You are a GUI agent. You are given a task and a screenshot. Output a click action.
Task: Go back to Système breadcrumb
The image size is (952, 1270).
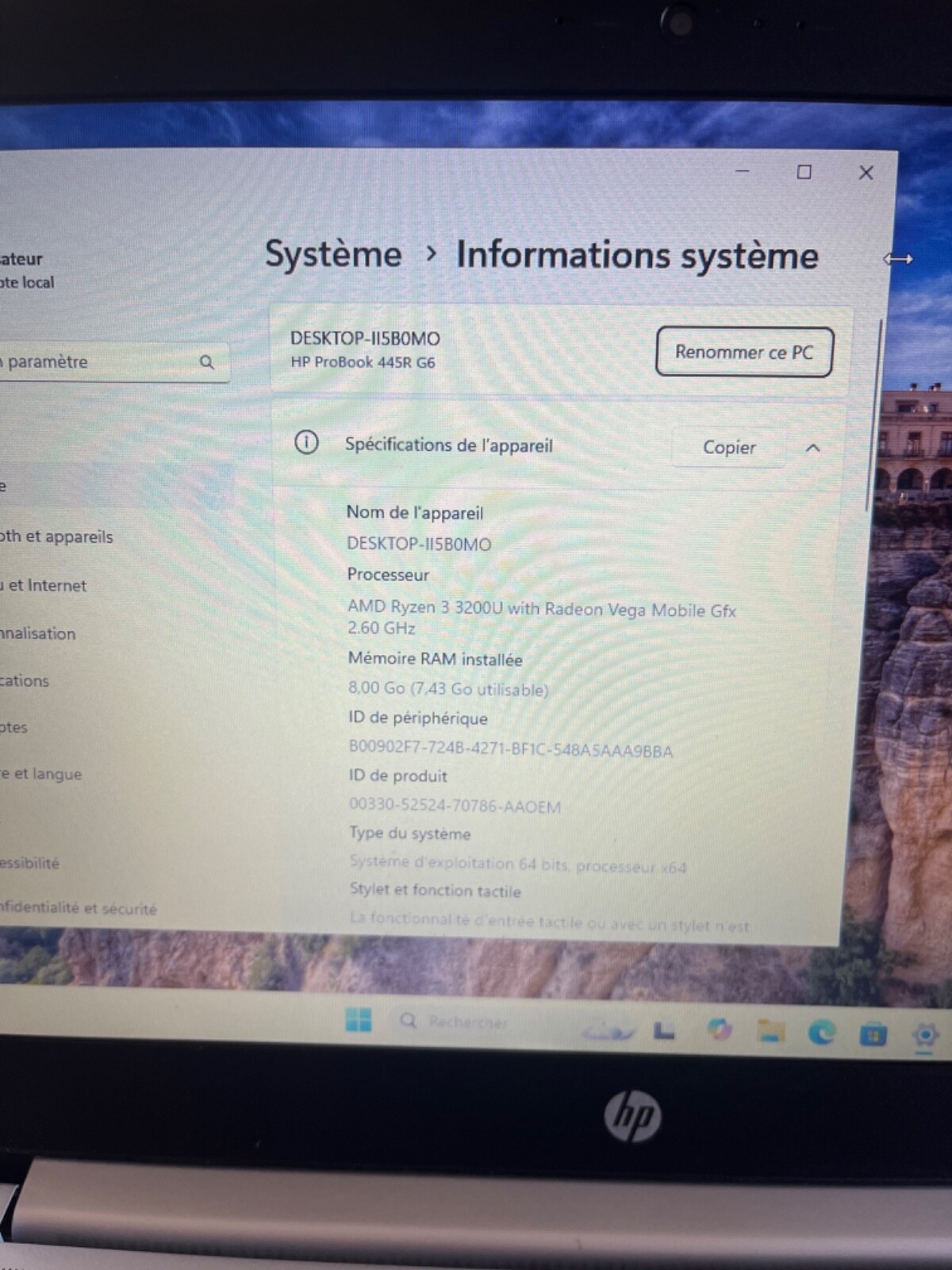333,254
